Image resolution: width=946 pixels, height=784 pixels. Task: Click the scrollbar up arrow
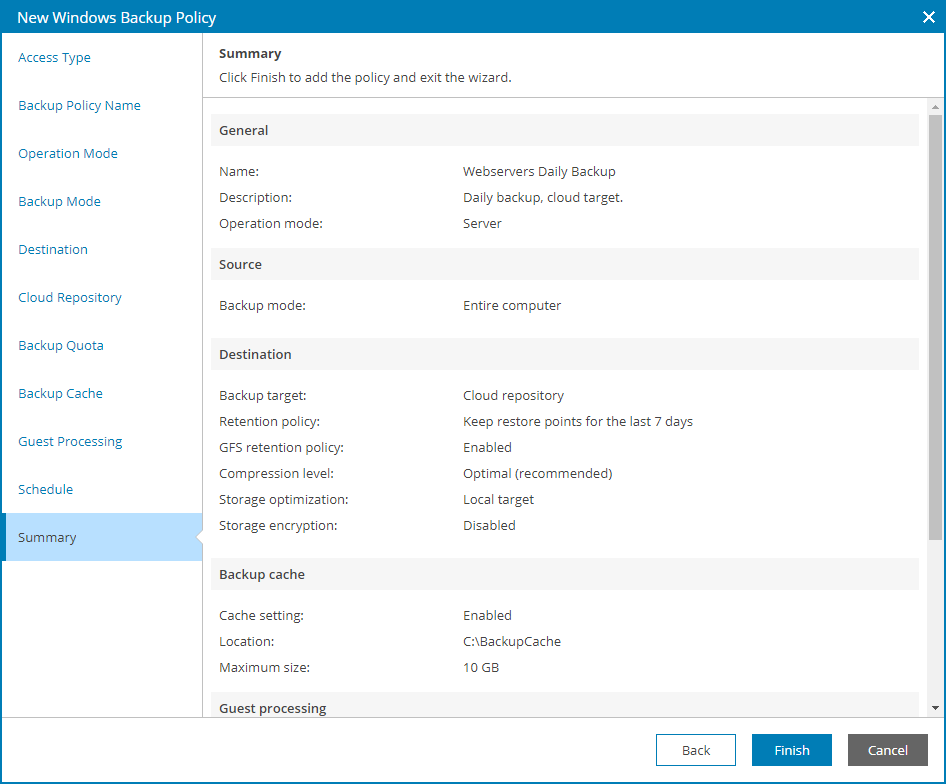935,107
